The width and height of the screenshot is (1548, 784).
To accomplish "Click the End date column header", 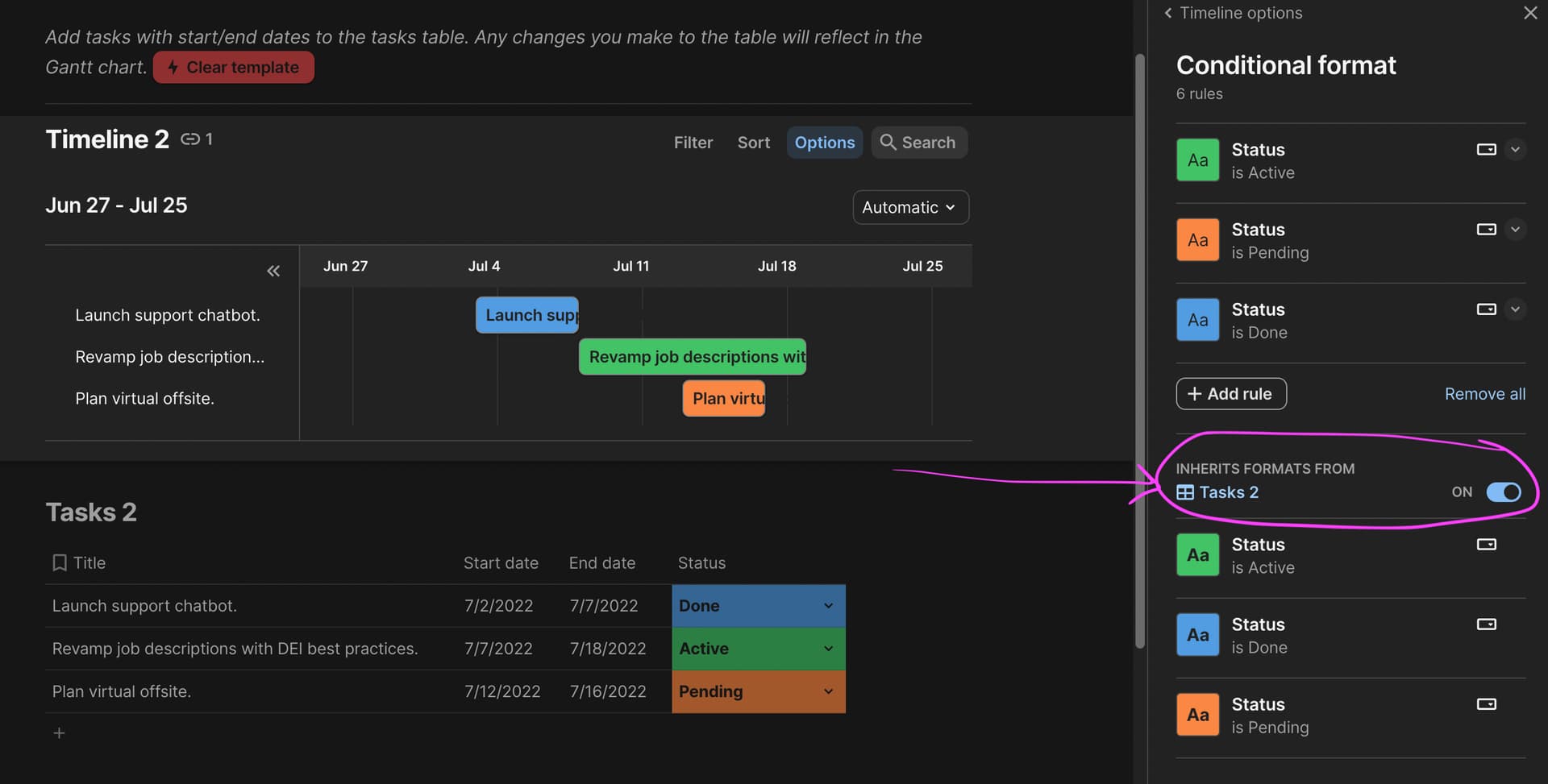I will coord(602,563).
